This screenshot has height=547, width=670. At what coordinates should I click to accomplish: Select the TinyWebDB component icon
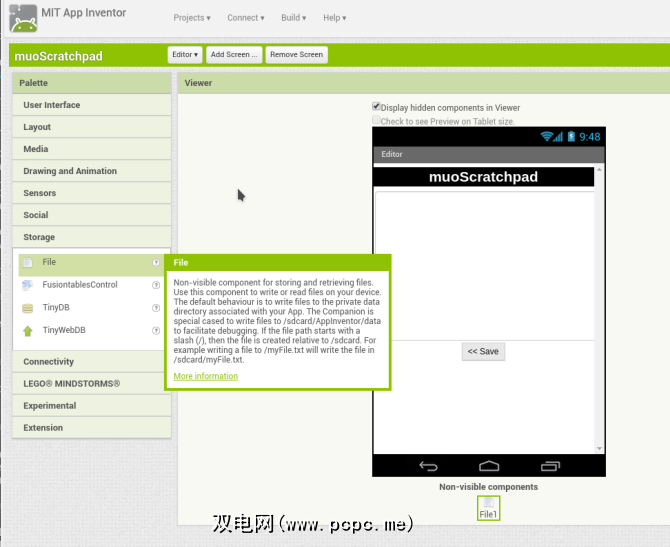click(x=28, y=331)
